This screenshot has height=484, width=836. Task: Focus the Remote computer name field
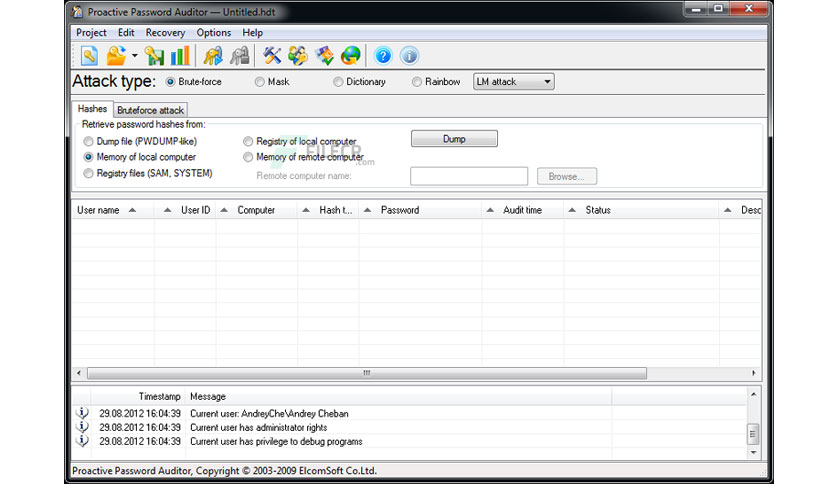click(x=469, y=176)
